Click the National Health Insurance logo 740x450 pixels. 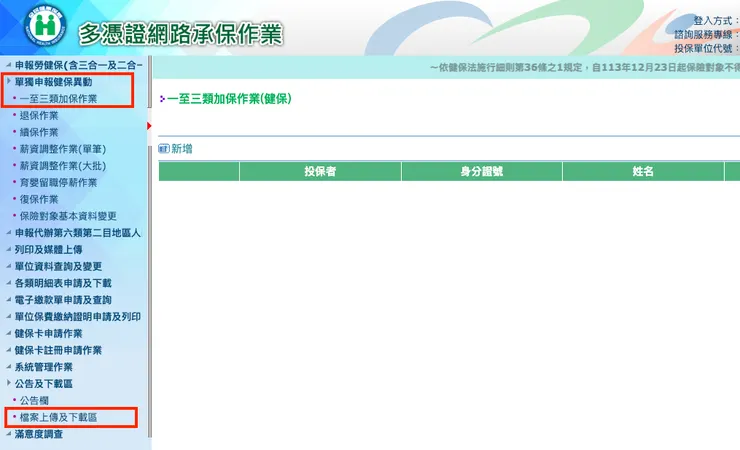[x=45, y=25]
